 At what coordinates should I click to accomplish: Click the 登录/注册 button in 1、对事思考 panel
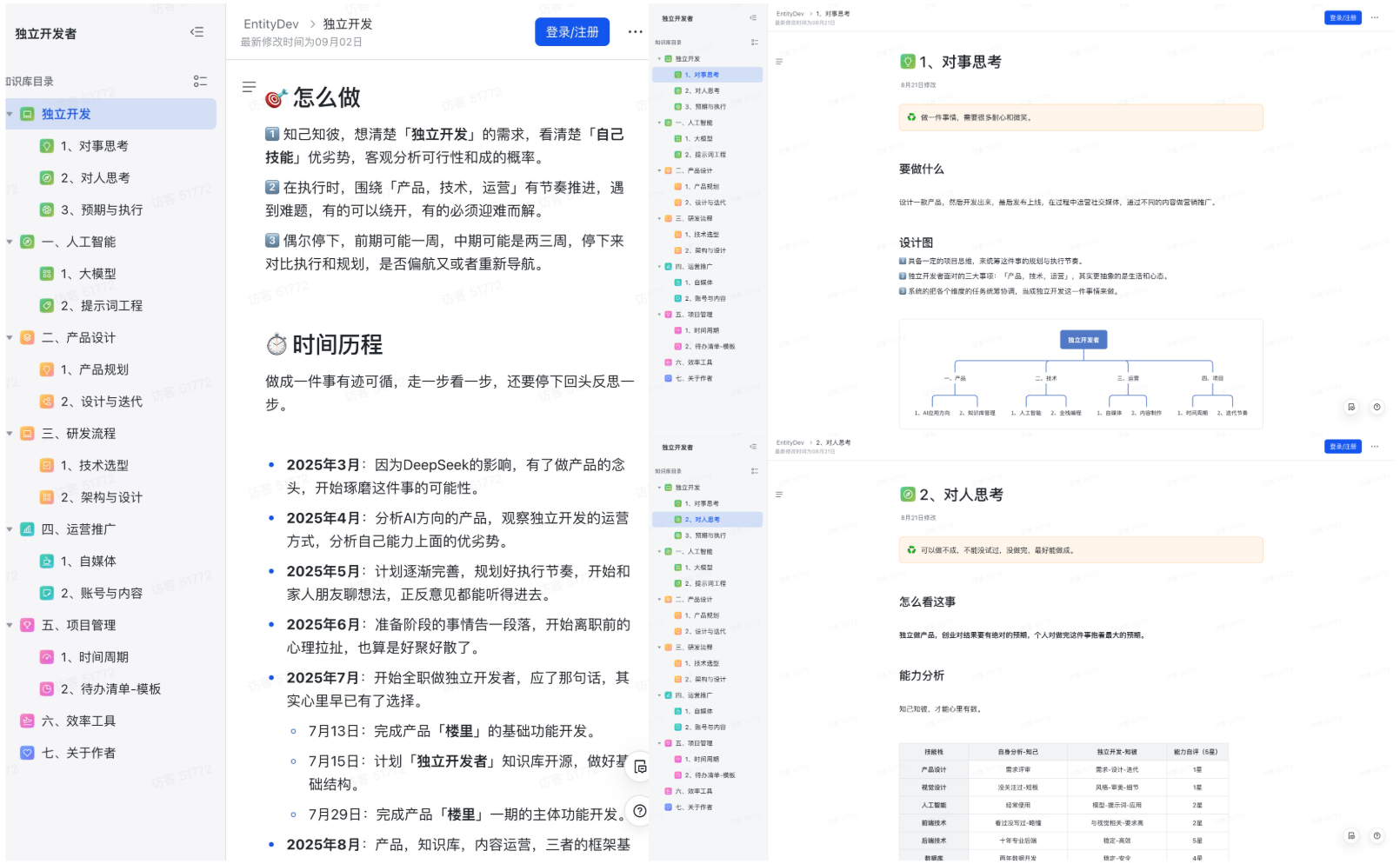click(x=1343, y=17)
